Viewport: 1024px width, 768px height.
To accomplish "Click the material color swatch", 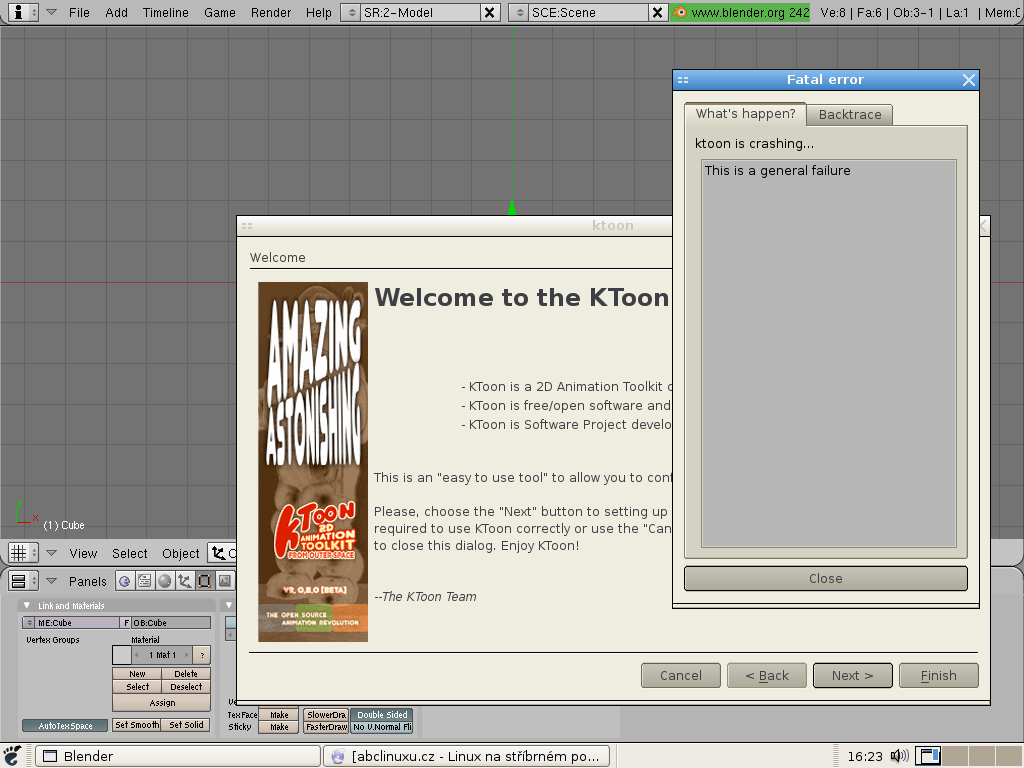I will pyautogui.click(x=122, y=654).
